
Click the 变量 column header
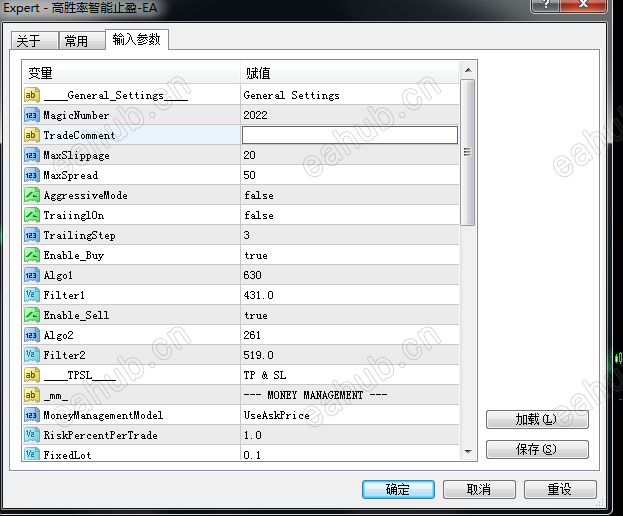(131, 73)
